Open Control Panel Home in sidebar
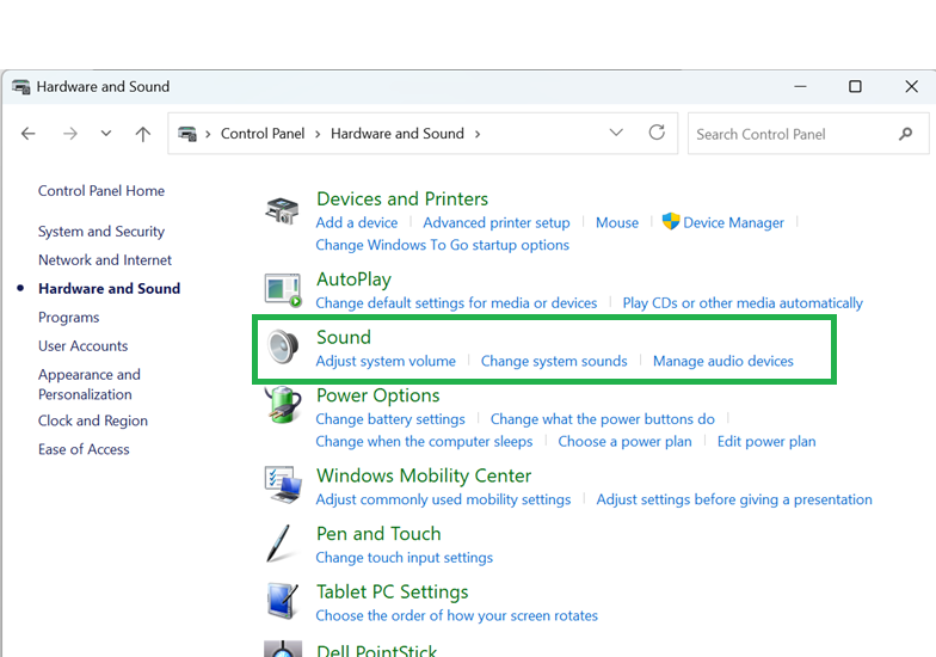Image resolution: width=936 pixels, height=657 pixels. click(x=101, y=191)
